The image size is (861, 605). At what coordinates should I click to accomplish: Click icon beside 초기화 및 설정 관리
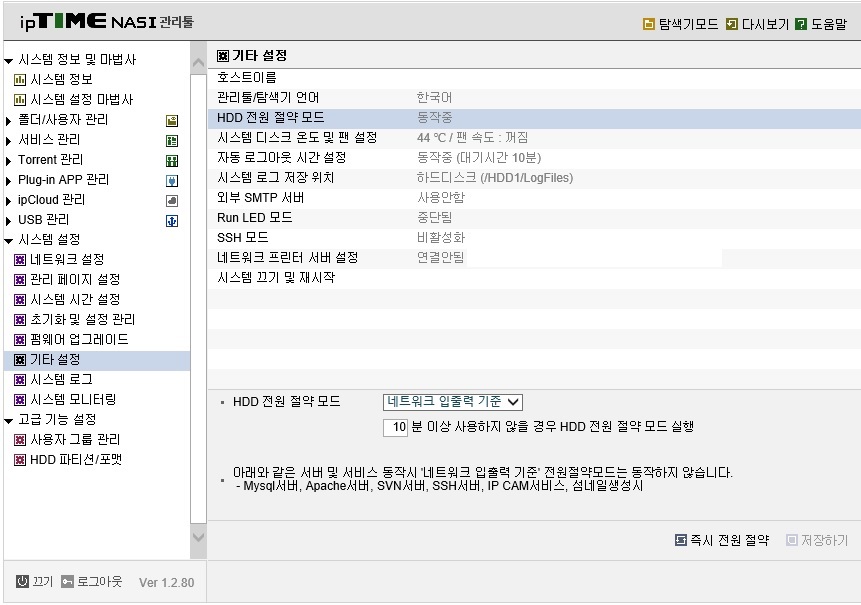point(20,320)
